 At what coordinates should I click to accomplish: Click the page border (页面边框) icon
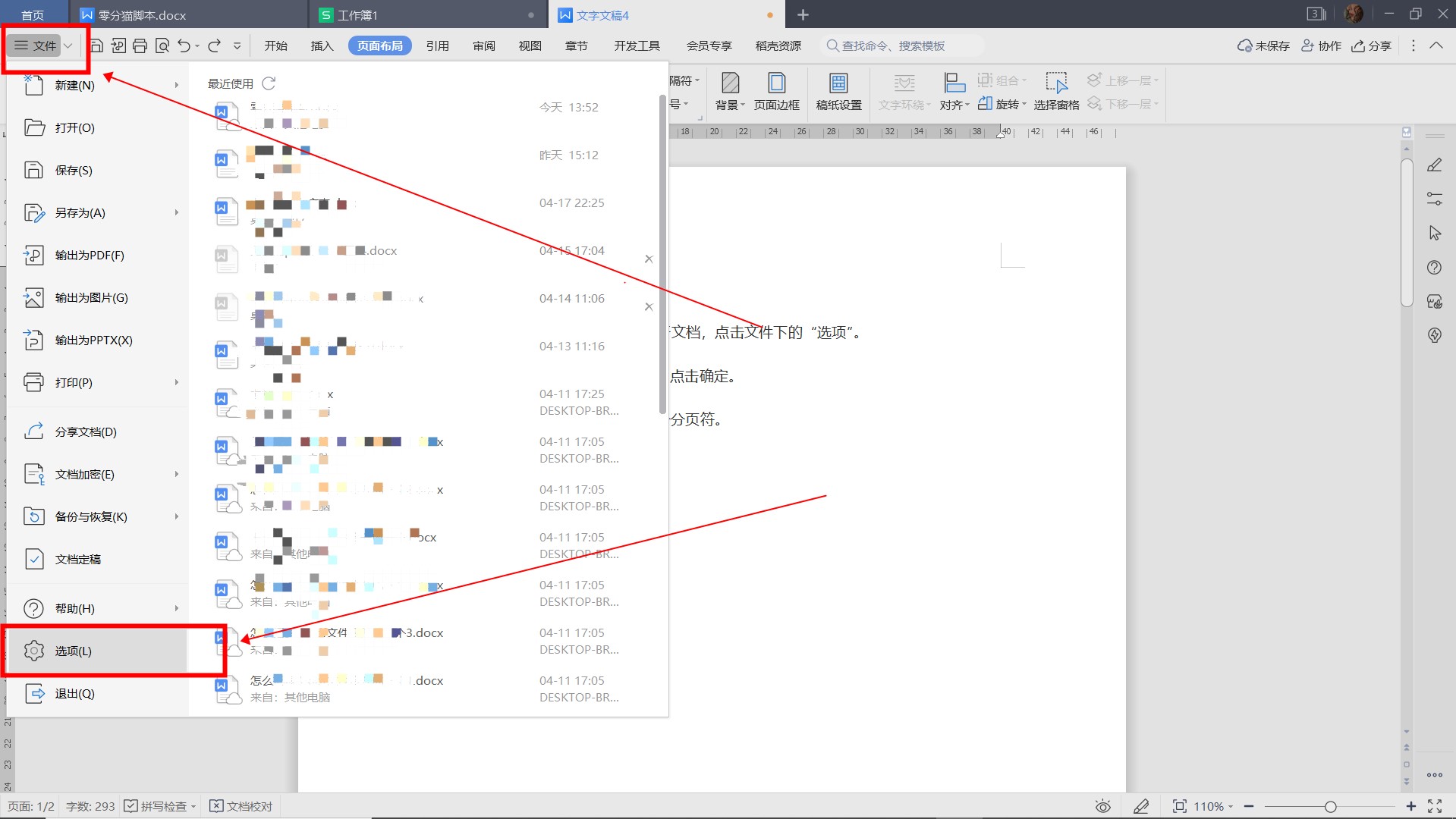[776, 92]
